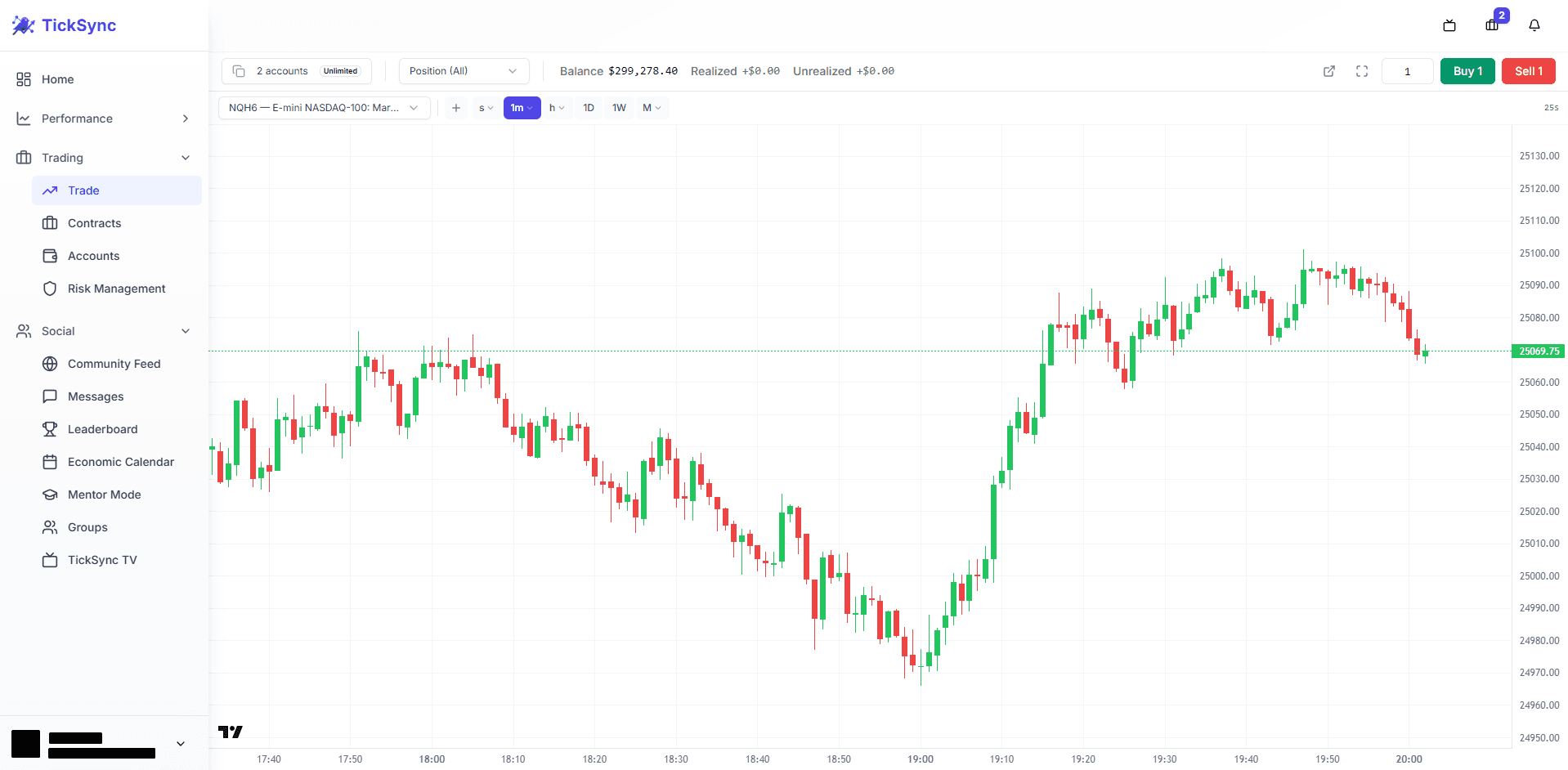
Task: Open the Contracts page icon
Action: (50, 222)
